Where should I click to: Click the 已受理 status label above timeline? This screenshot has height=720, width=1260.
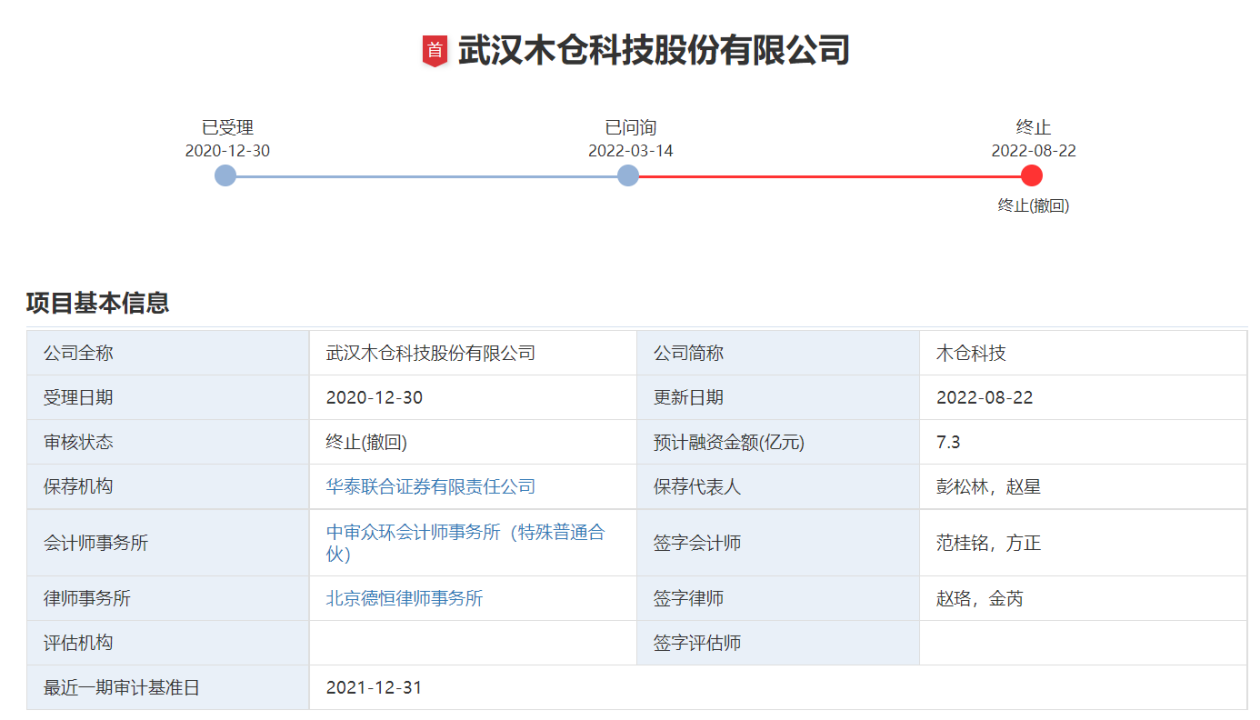click(x=228, y=128)
